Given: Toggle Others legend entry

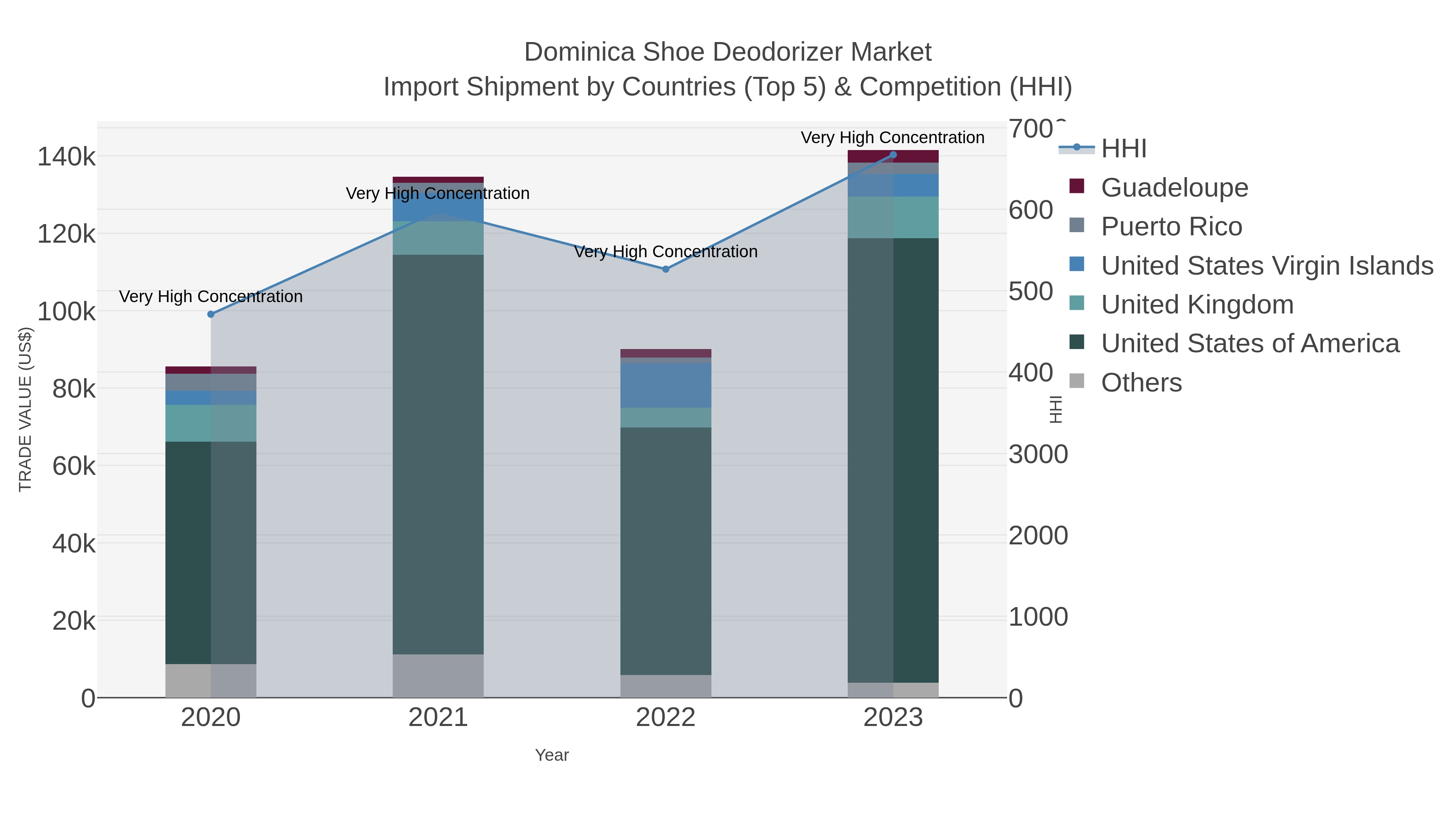Looking at the screenshot, I should point(1126,383).
